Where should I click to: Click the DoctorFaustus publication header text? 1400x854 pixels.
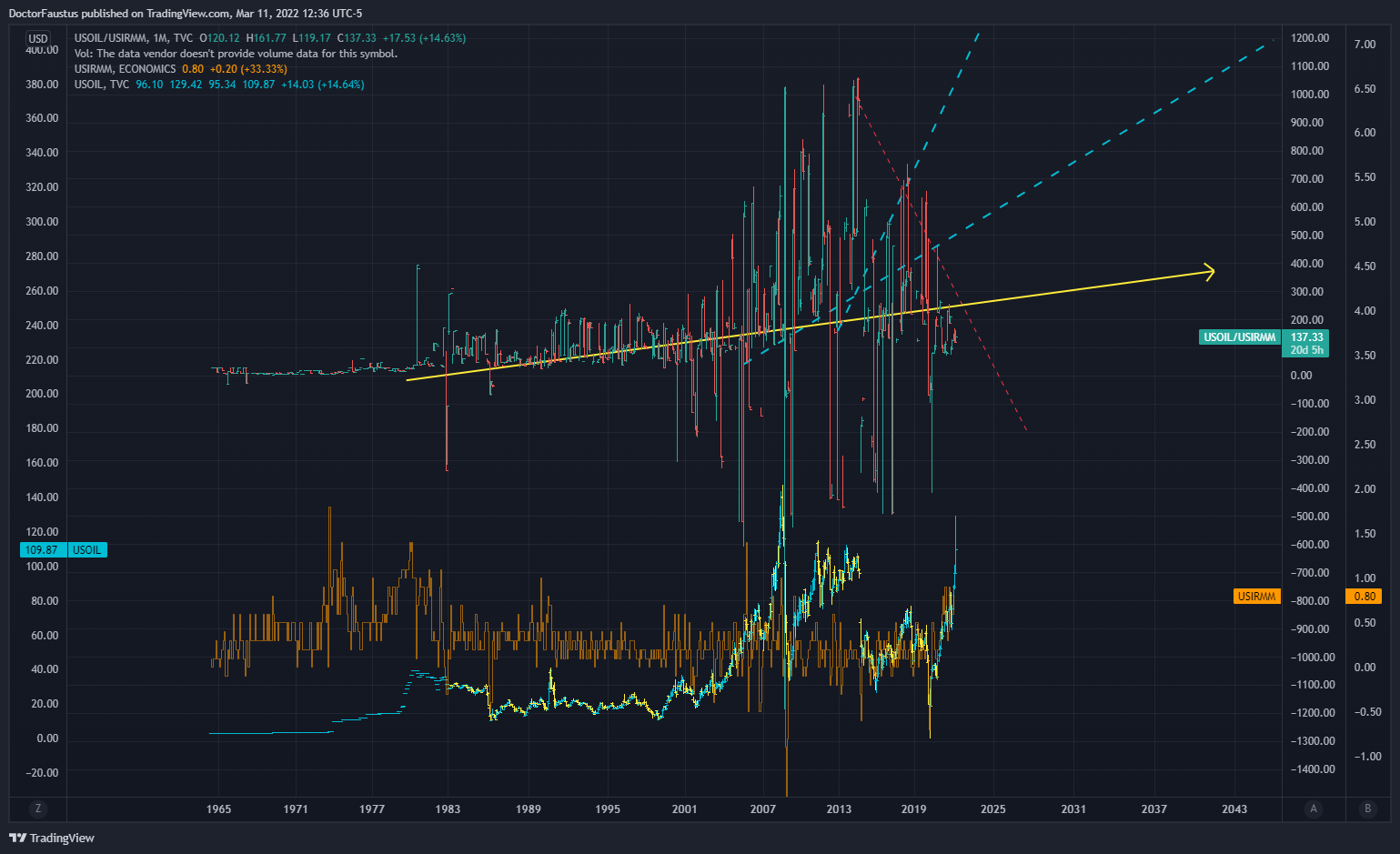click(x=186, y=13)
